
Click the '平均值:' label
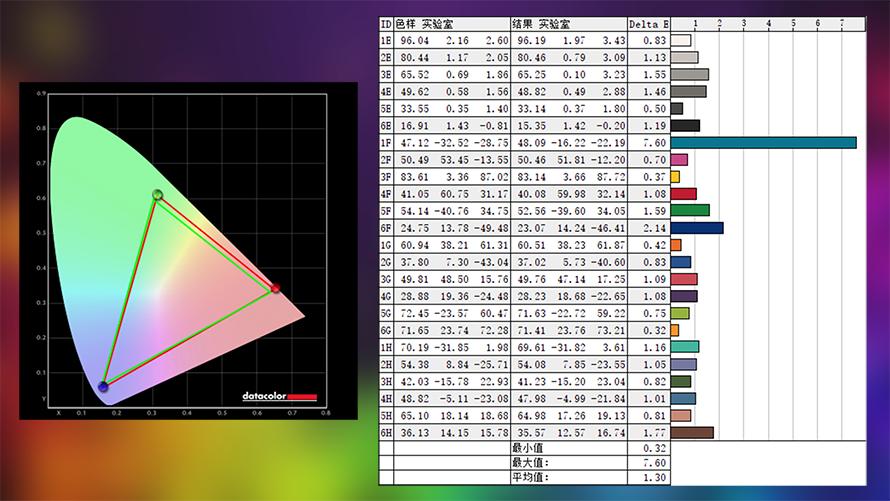[531, 478]
